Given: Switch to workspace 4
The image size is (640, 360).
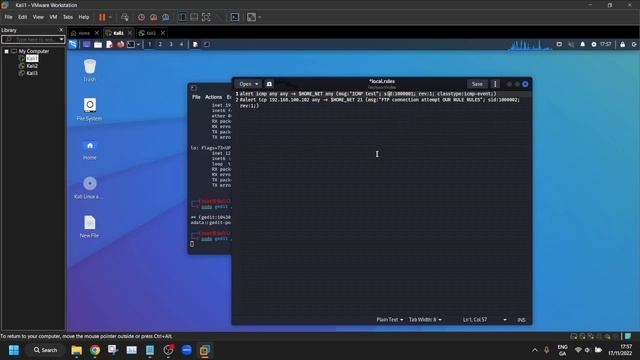Looking at the screenshot, I should point(182,44).
